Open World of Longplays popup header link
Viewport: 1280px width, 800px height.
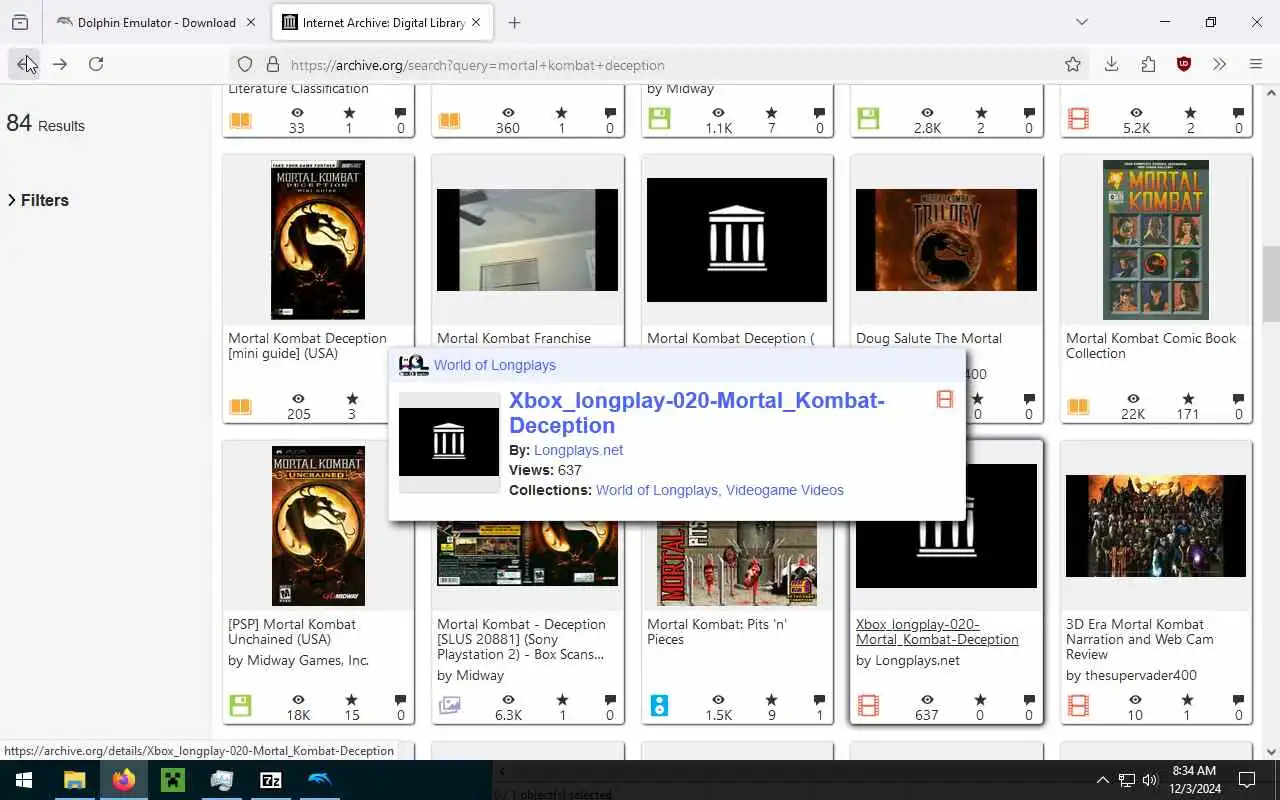coord(495,365)
